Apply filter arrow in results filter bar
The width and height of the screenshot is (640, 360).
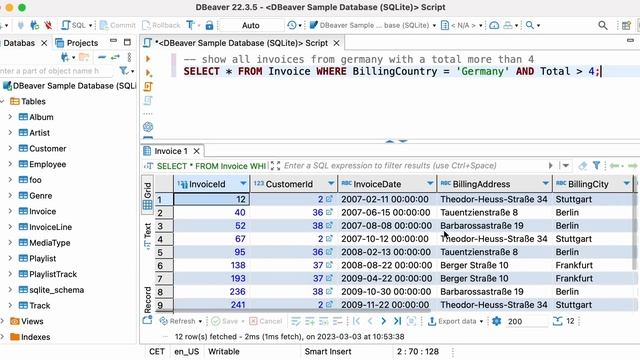[x=550, y=166]
